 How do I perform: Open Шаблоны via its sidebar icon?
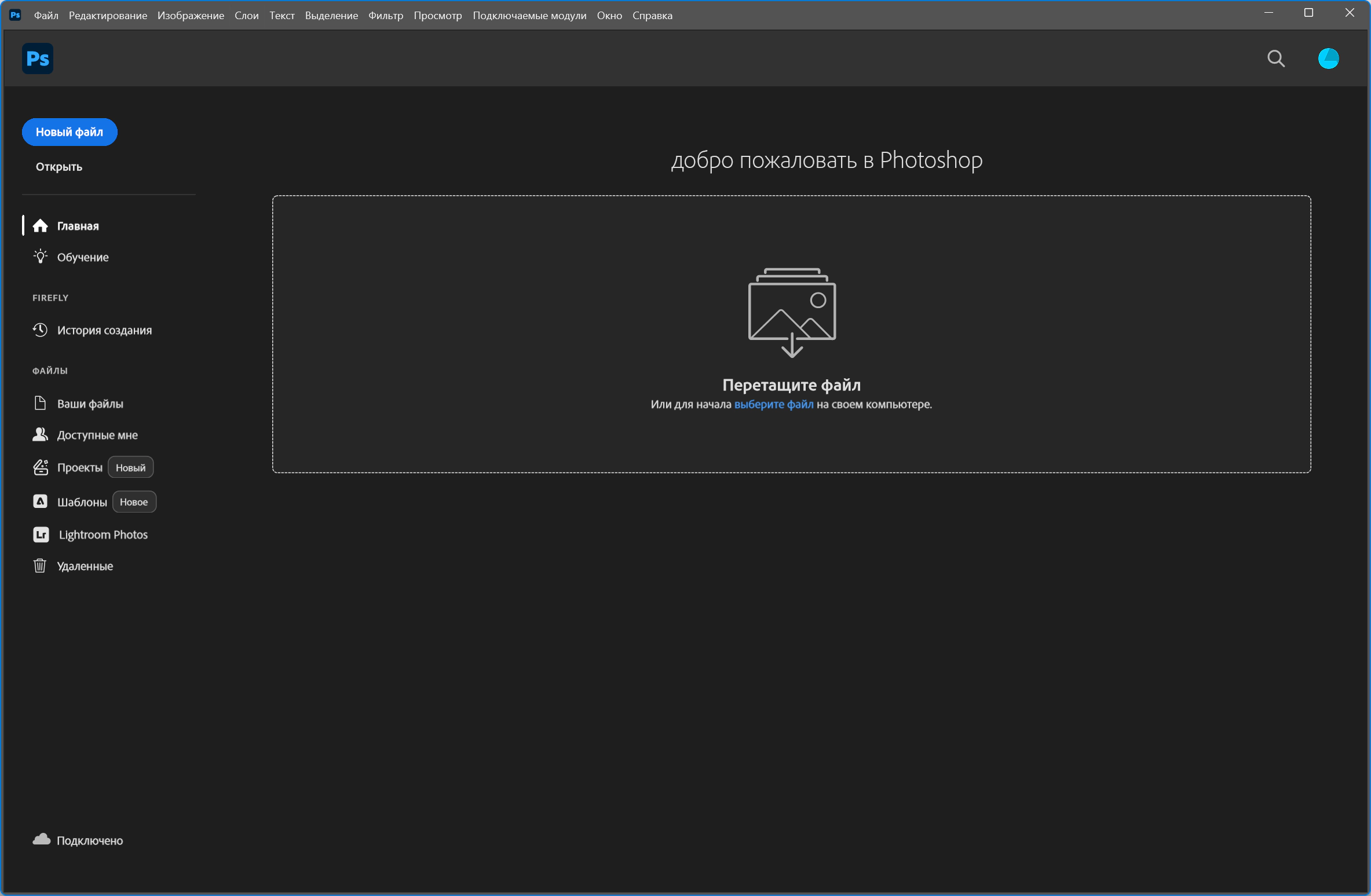click(40, 502)
